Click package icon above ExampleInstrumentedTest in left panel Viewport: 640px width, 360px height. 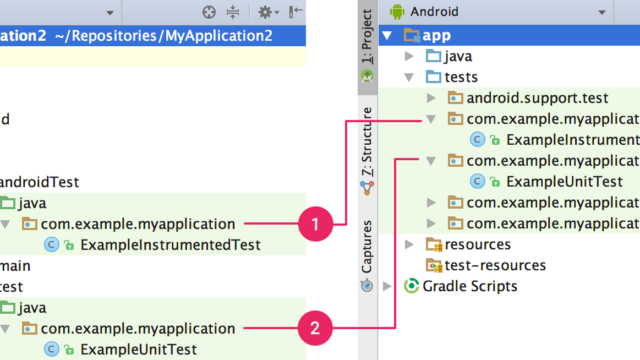tap(29, 224)
